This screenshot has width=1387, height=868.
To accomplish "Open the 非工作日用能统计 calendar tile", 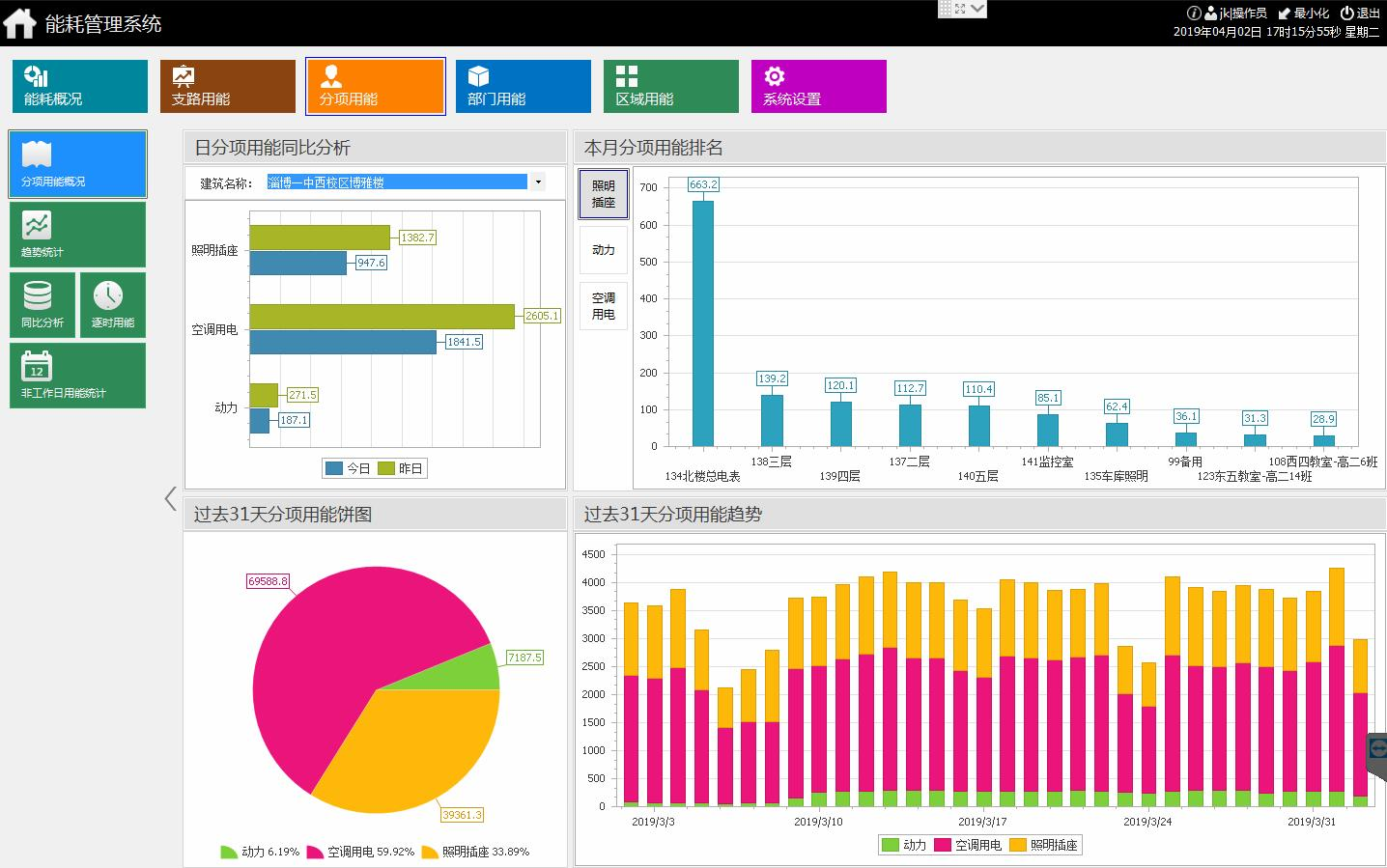I will pyautogui.click(x=78, y=376).
